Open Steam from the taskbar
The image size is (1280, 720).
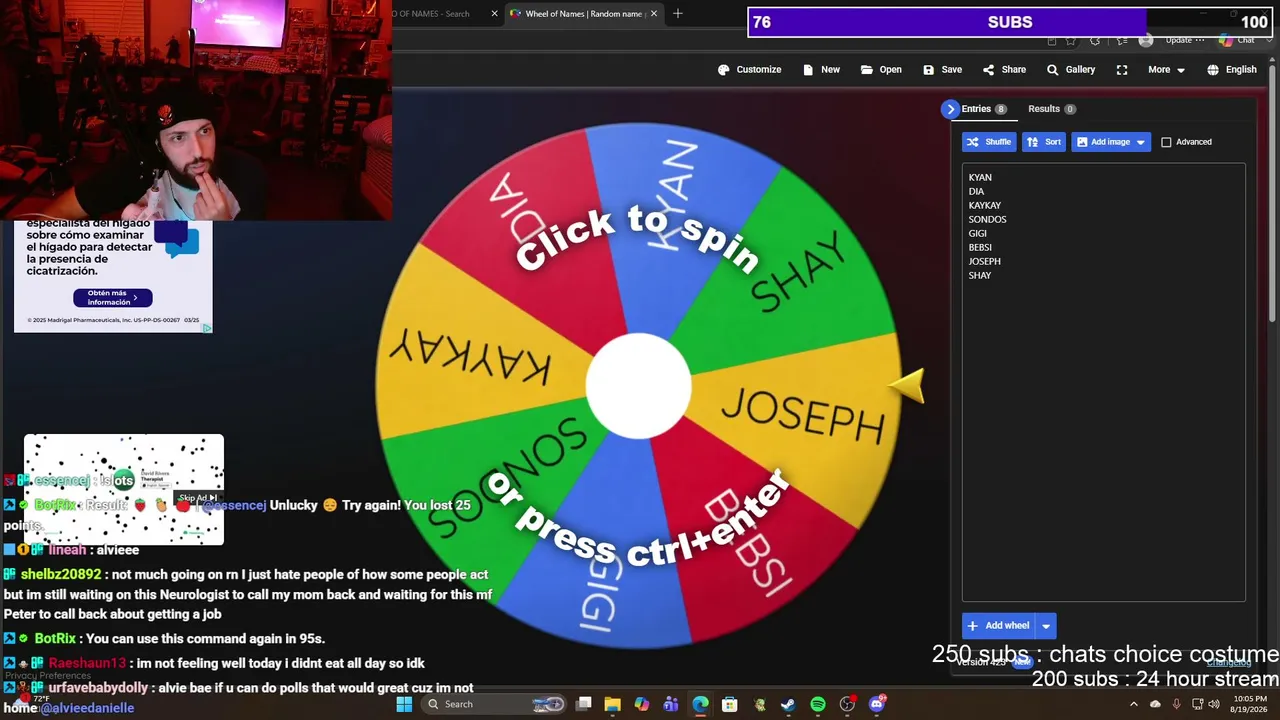[788, 704]
